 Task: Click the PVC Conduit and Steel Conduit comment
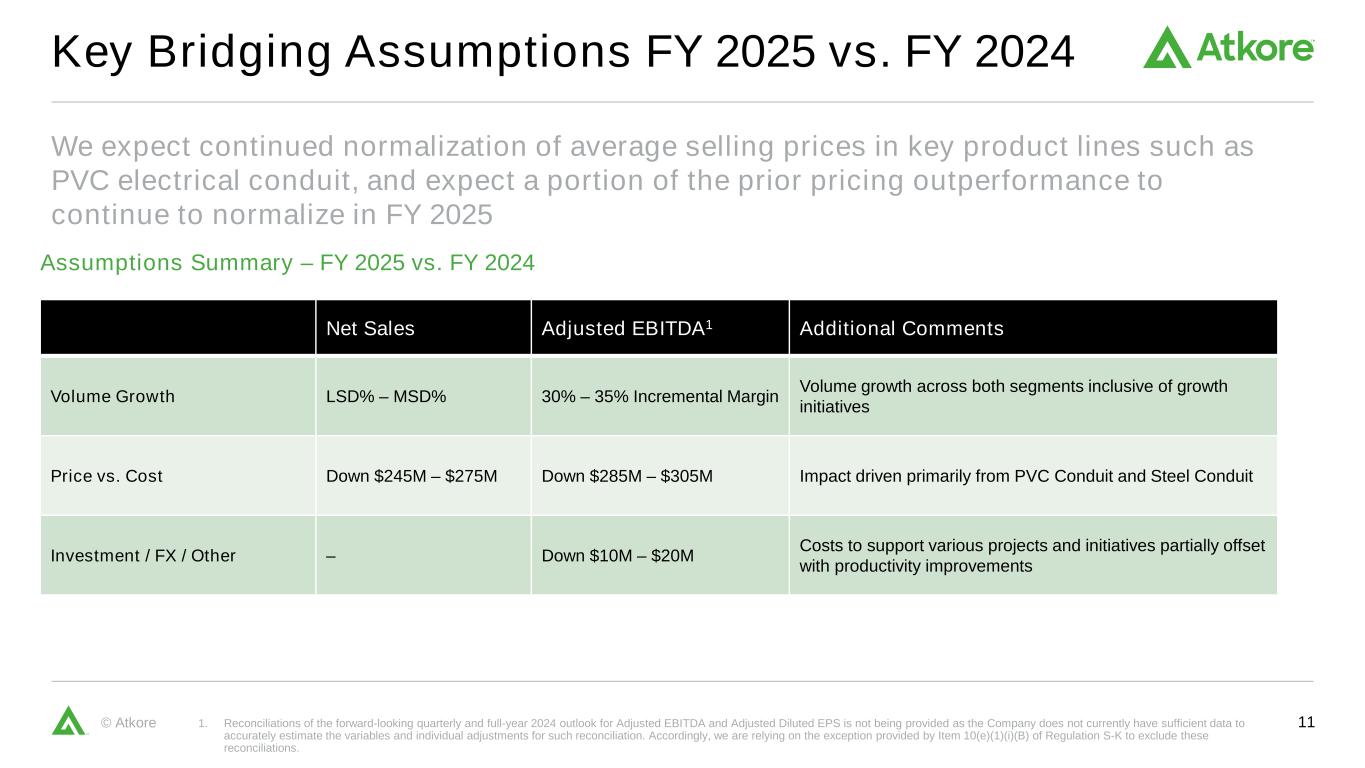click(x=1026, y=476)
